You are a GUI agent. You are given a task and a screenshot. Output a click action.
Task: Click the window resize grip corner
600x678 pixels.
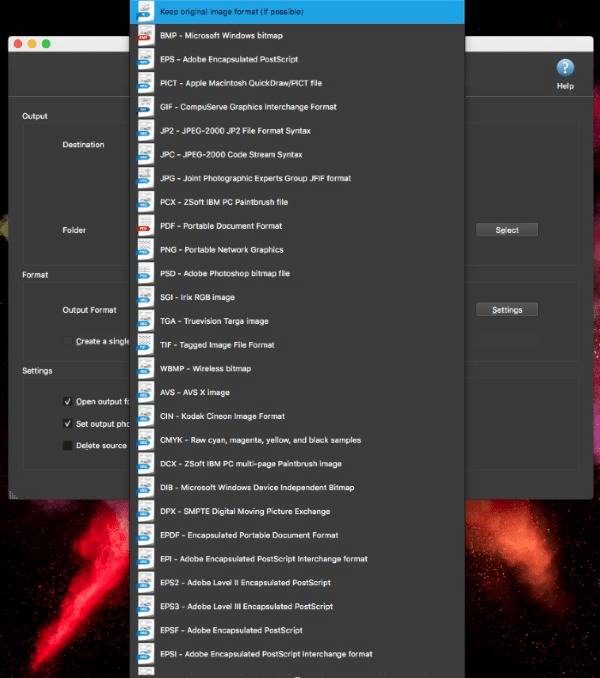(x=13, y=495)
